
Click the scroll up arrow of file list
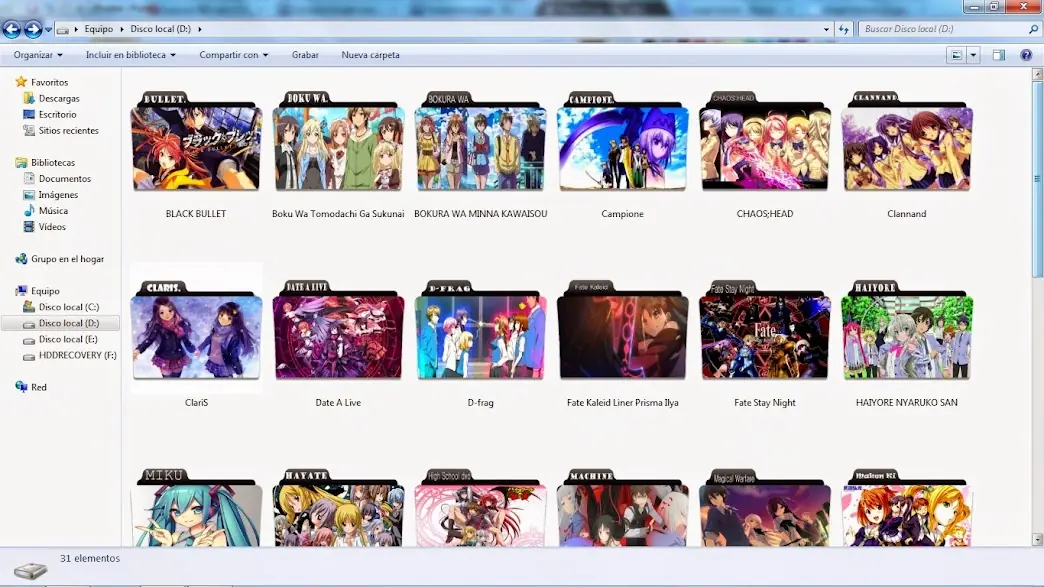(1037, 75)
